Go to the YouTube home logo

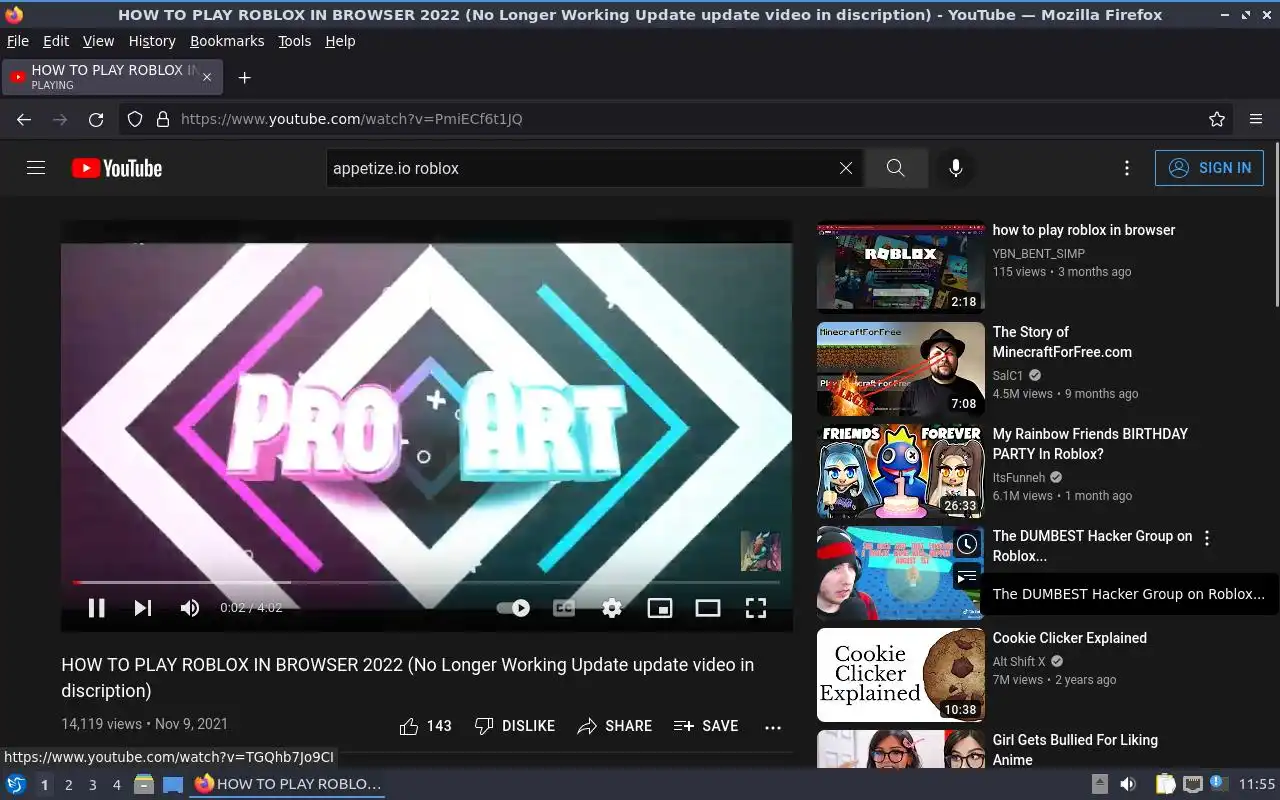point(117,168)
